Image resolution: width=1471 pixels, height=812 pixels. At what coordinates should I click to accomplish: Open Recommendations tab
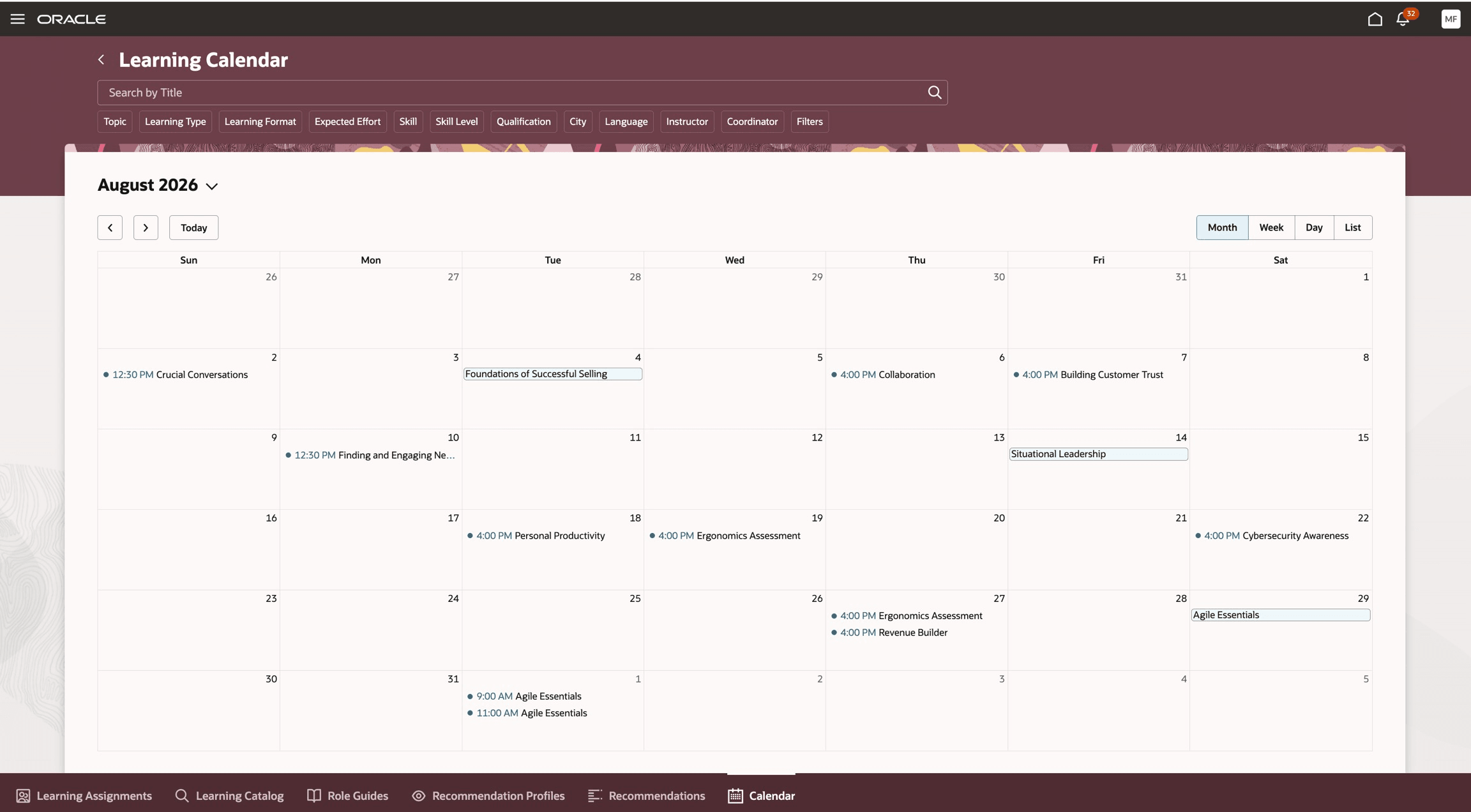(x=647, y=795)
